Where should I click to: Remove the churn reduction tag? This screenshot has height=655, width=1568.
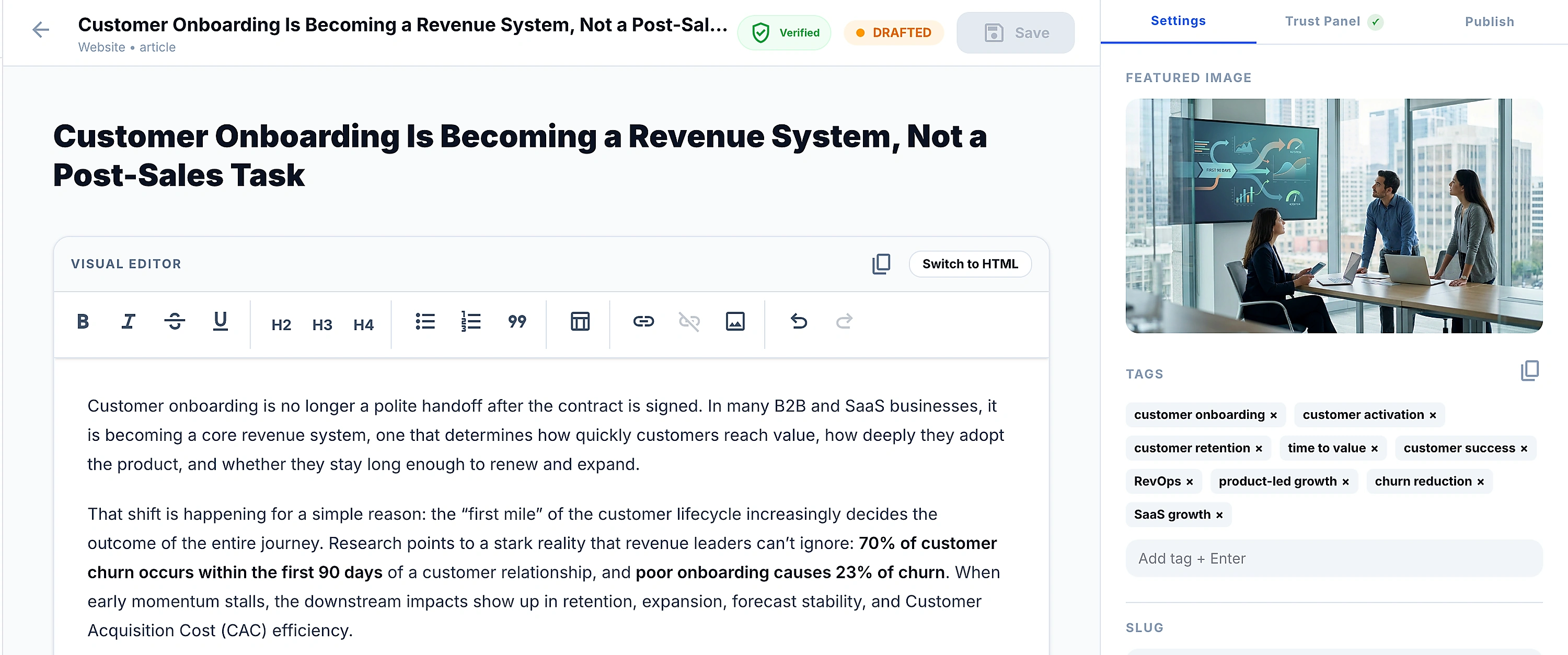click(x=1480, y=482)
